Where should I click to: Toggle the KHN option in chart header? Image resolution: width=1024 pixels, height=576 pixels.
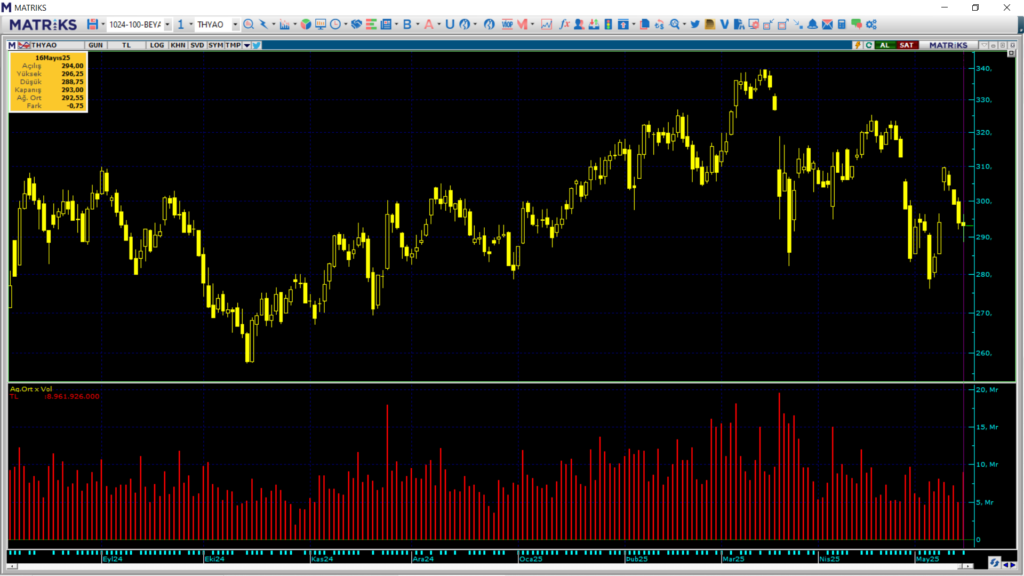pyautogui.click(x=177, y=45)
